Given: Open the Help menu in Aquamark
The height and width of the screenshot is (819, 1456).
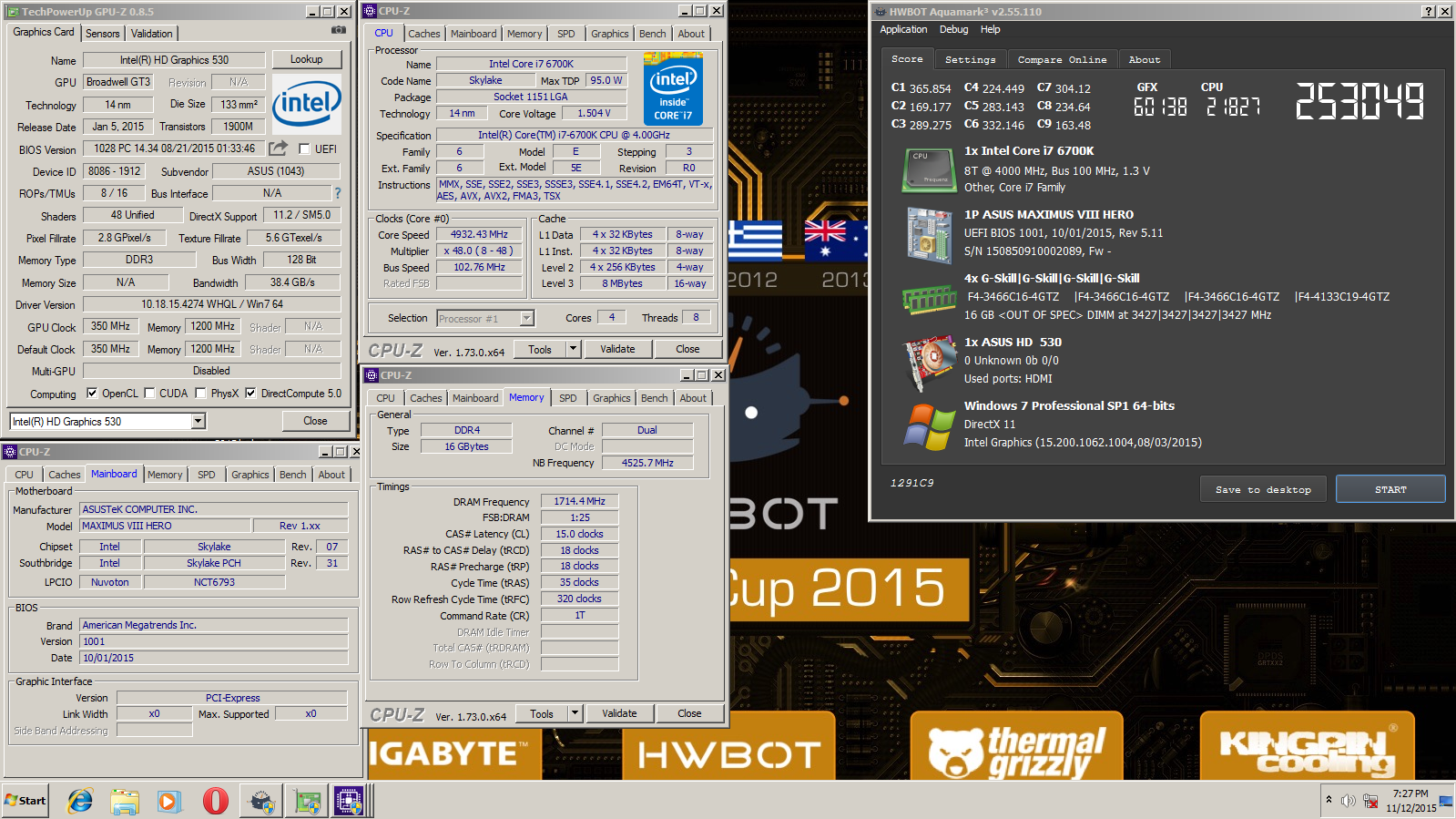Looking at the screenshot, I should [x=990, y=29].
